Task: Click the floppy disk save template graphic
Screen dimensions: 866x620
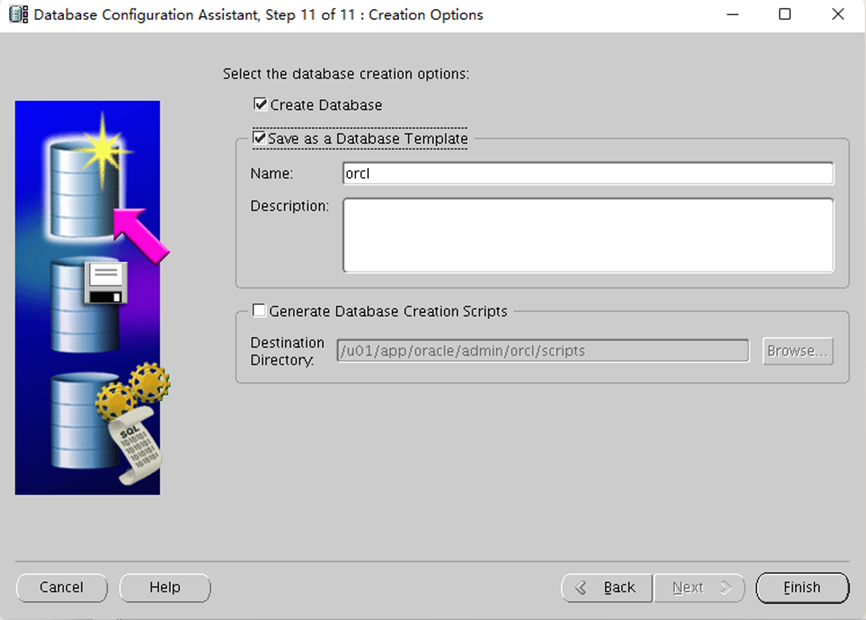Action: (105, 283)
